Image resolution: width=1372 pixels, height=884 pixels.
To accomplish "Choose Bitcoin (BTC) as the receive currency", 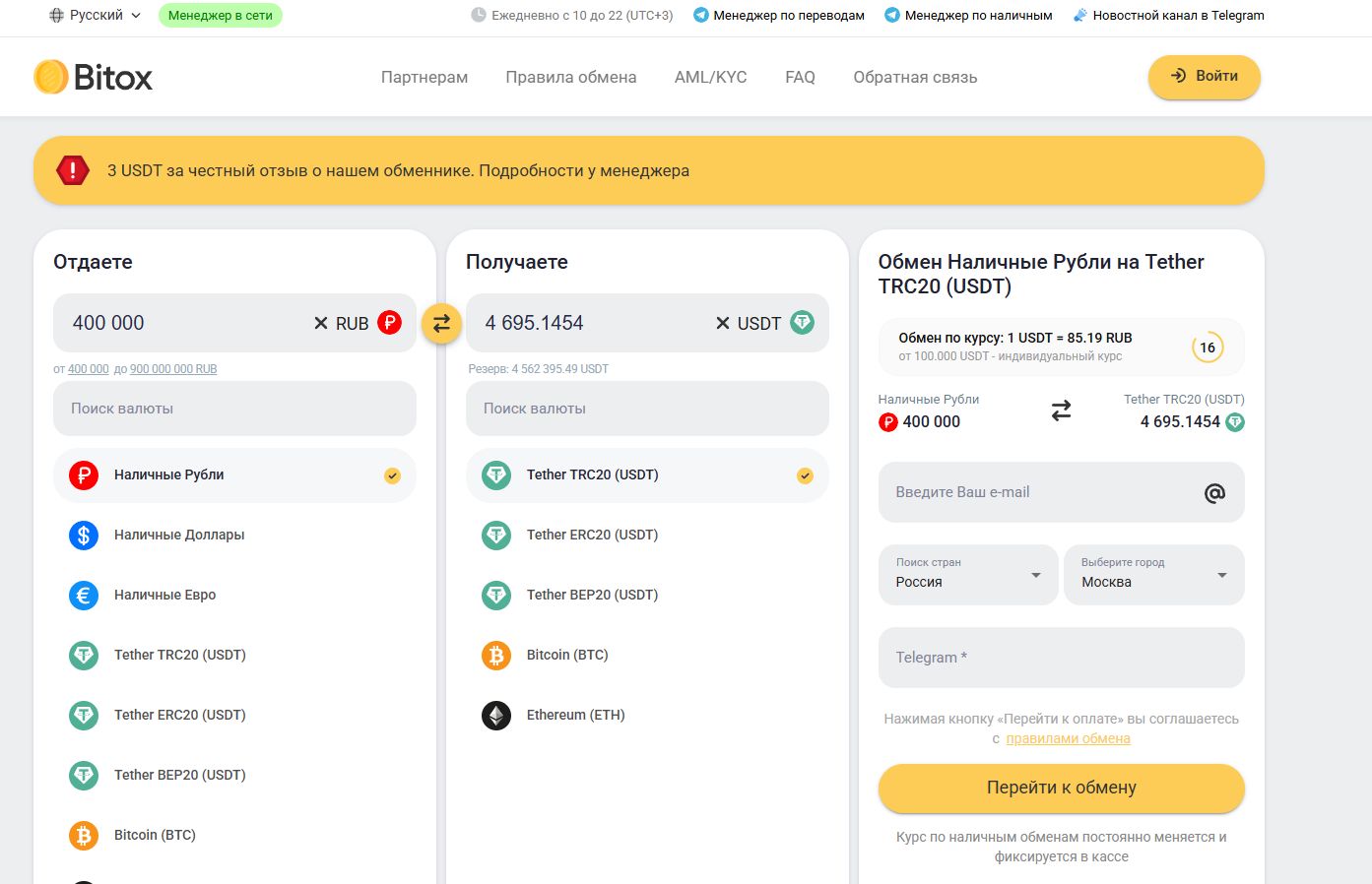I will (647, 655).
